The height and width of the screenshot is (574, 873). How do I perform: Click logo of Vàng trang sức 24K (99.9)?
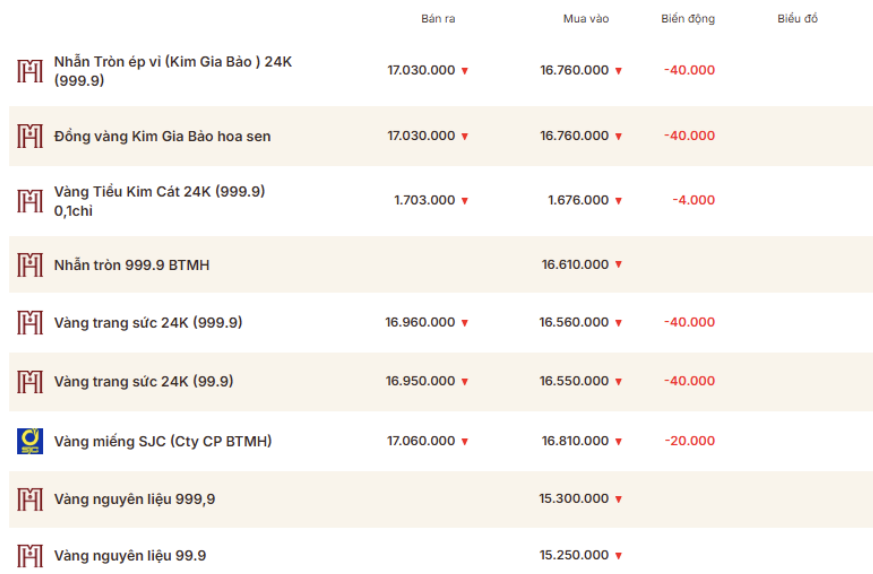(30, 381)
